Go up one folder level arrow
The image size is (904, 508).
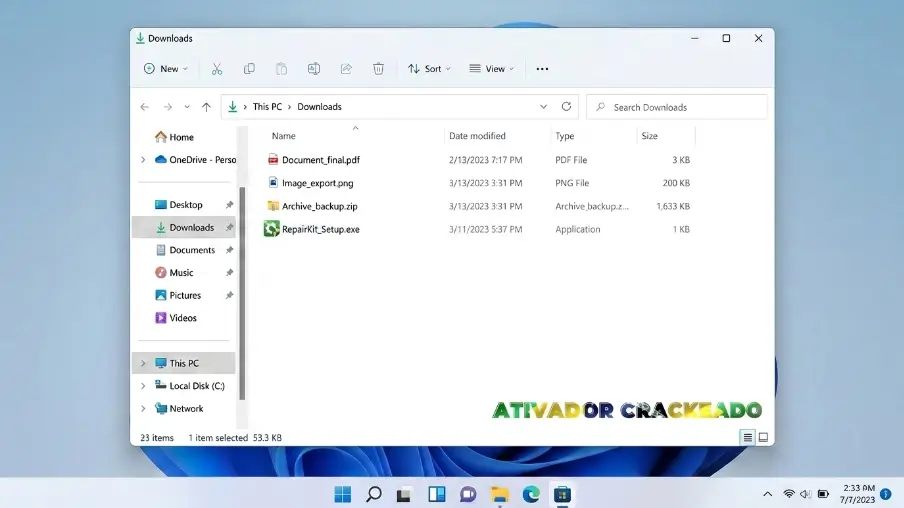point(206,107)
